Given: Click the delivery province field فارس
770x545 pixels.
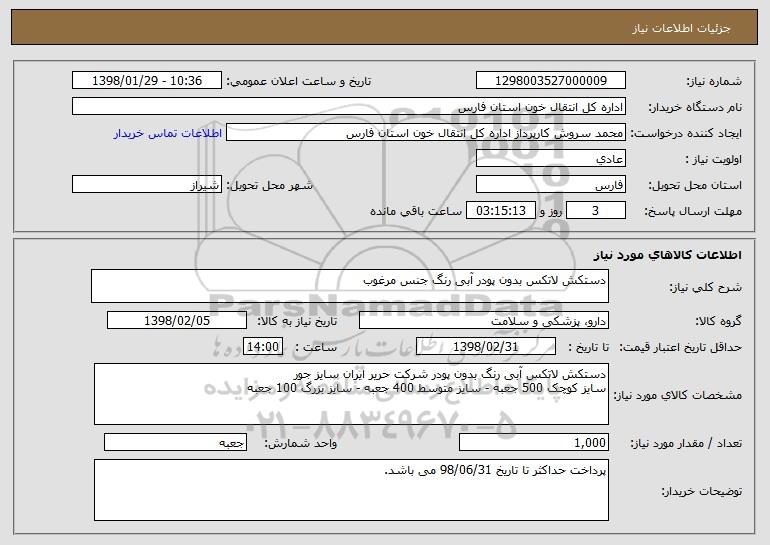Looking at the screenshot, I should coord(550,185).
